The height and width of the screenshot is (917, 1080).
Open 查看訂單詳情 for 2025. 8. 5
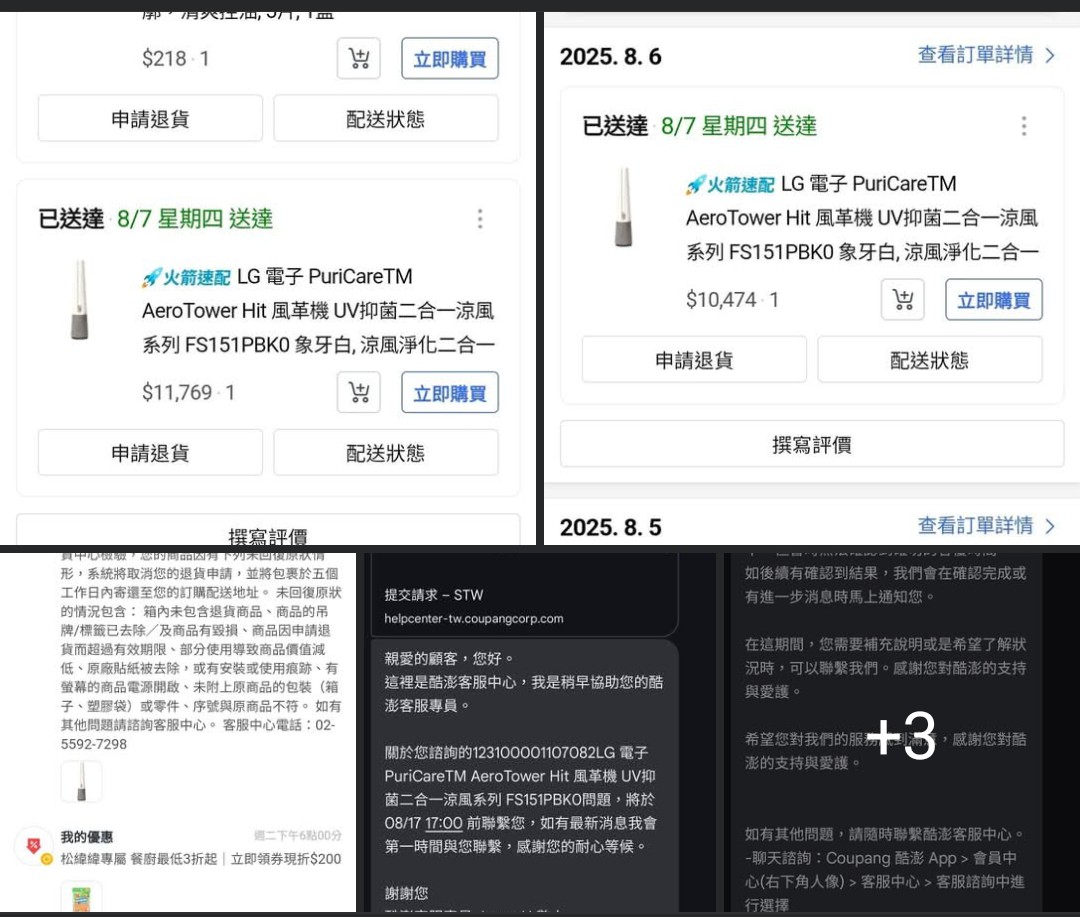click(x=975, y=526)
